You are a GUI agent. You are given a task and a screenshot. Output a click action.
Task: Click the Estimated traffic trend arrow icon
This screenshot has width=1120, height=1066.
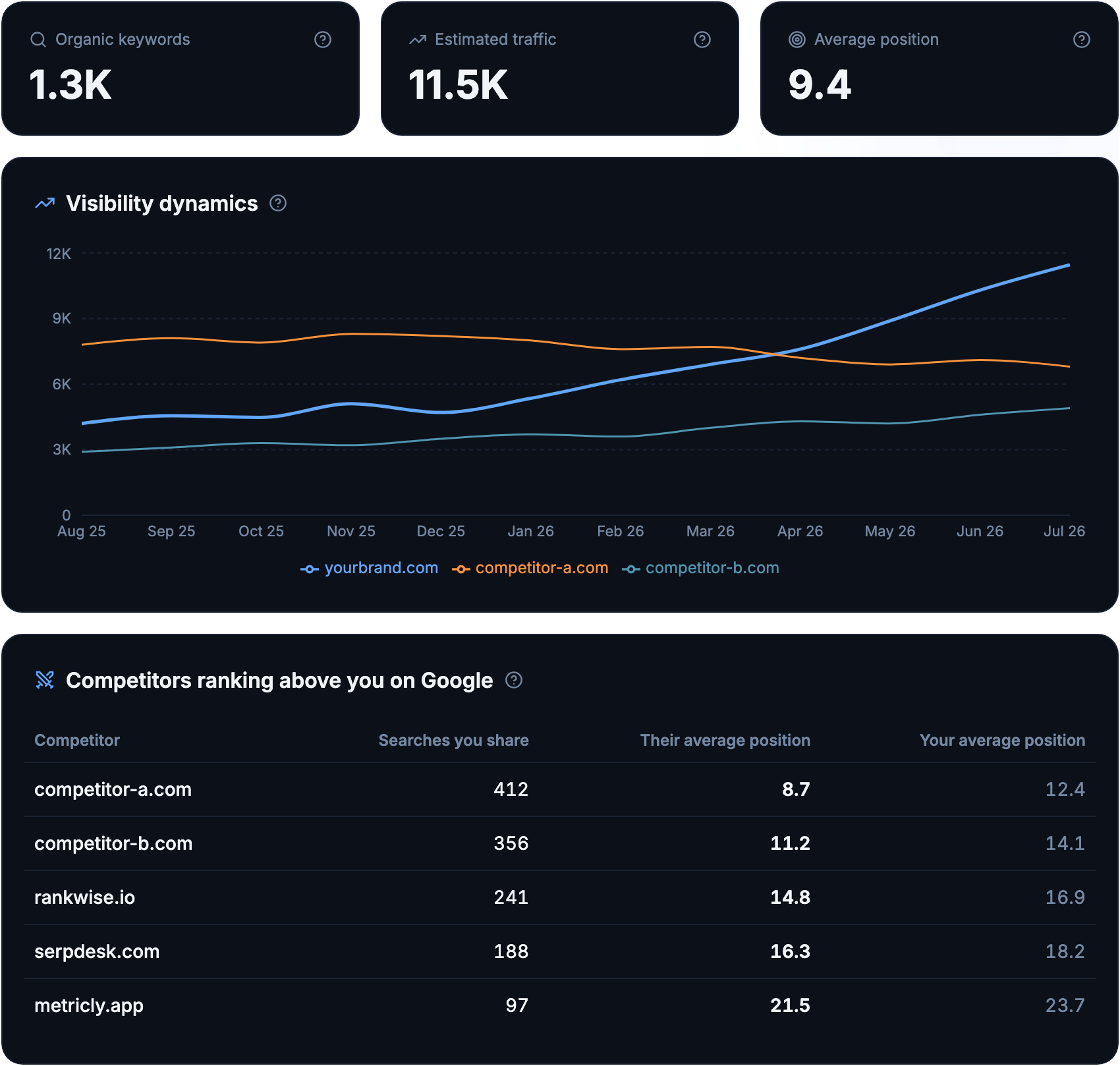pyautogui.click(x=418, y=40)
